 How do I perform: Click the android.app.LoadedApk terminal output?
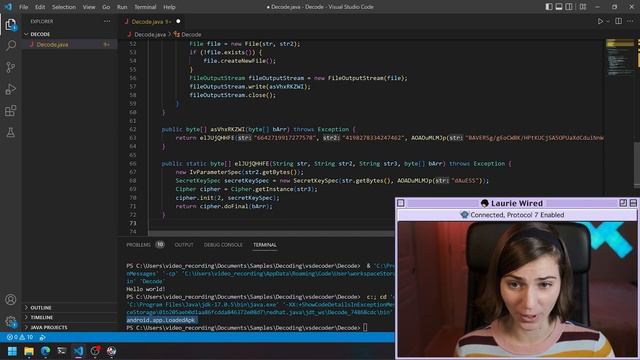pos(161,320)
